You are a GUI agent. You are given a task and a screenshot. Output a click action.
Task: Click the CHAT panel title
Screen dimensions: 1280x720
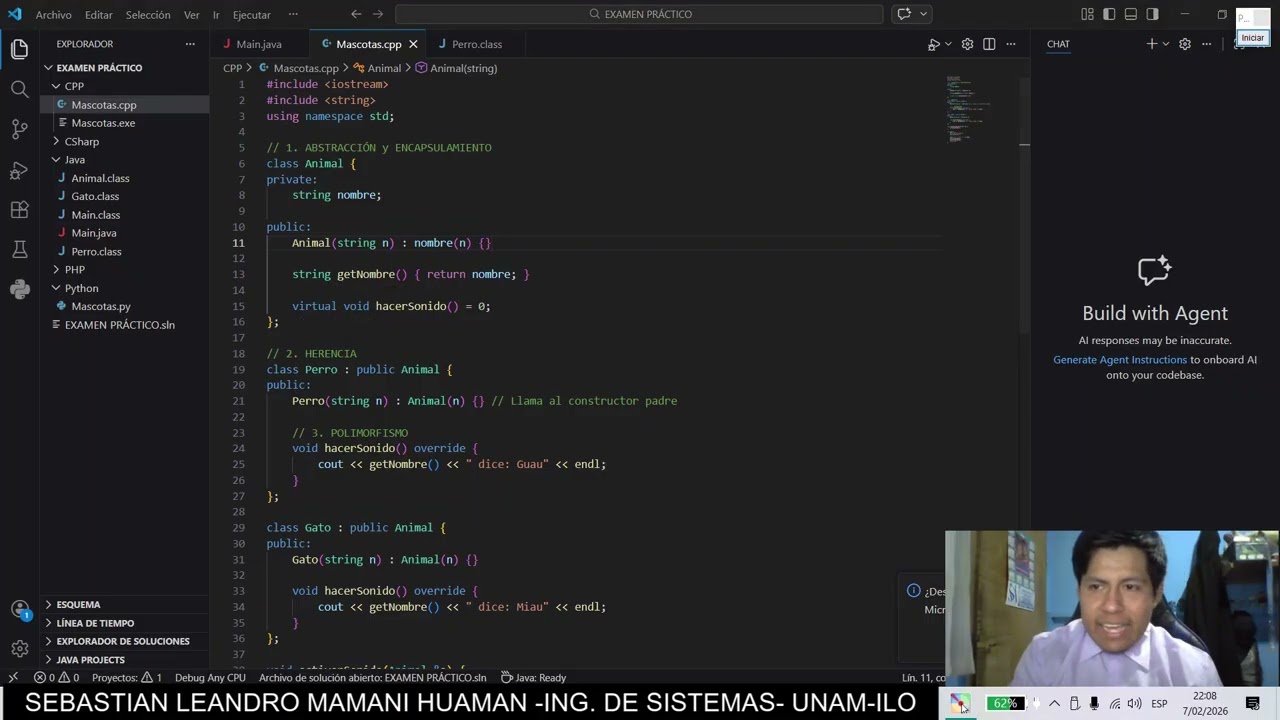(x=1058, y=44)
